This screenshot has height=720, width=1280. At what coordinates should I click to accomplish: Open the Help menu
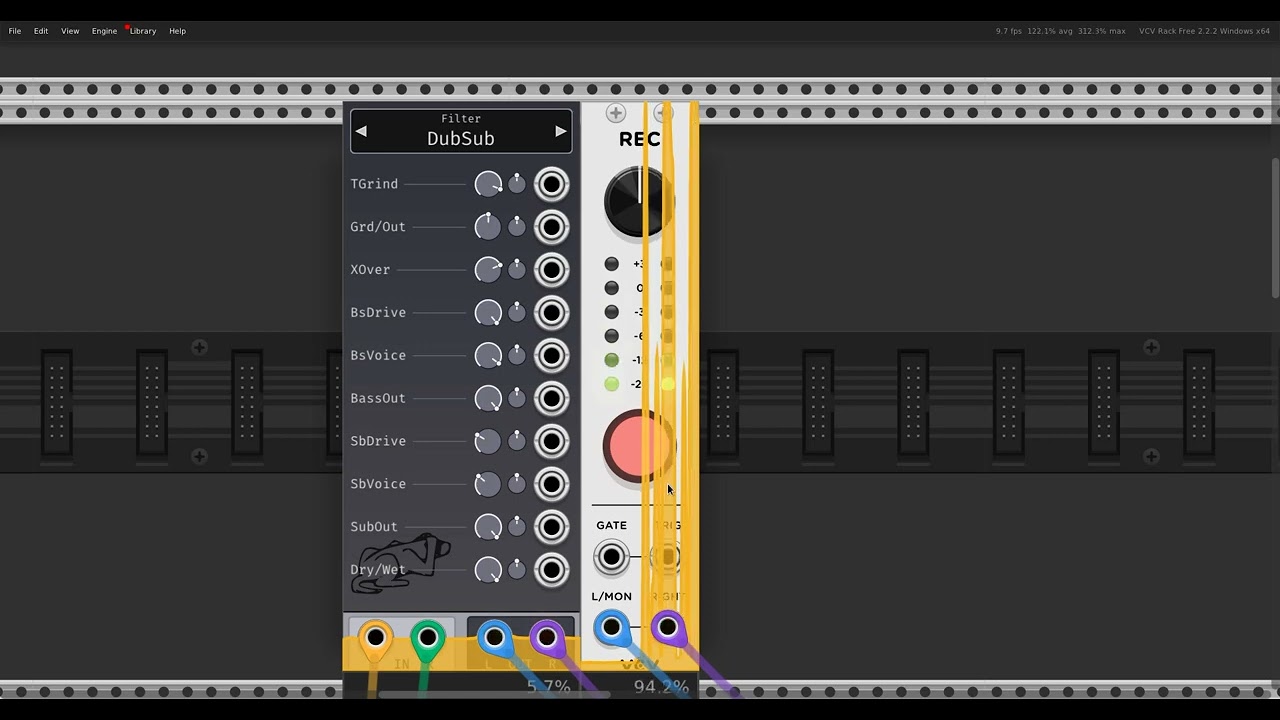[x=177, y=31]
